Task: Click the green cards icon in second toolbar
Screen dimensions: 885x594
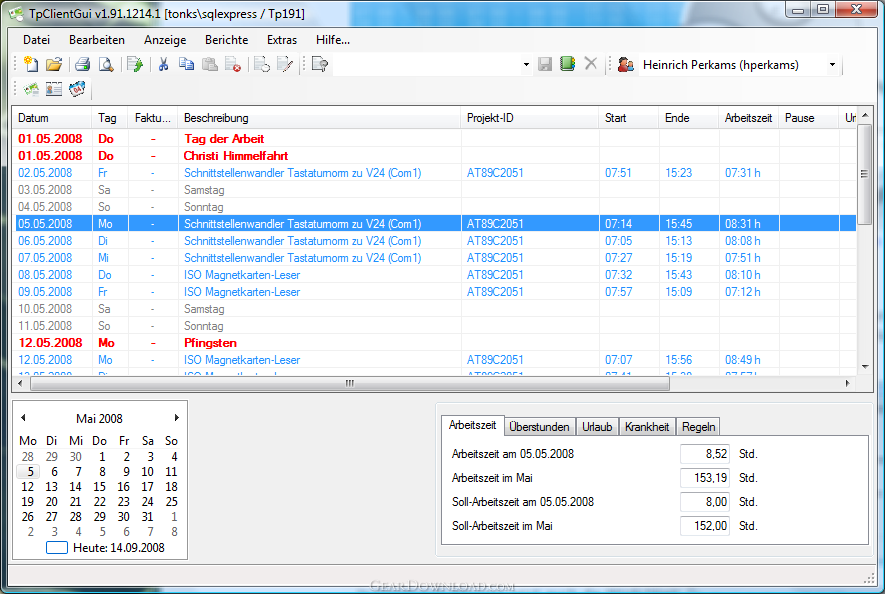Action: (x=31, y=89)
